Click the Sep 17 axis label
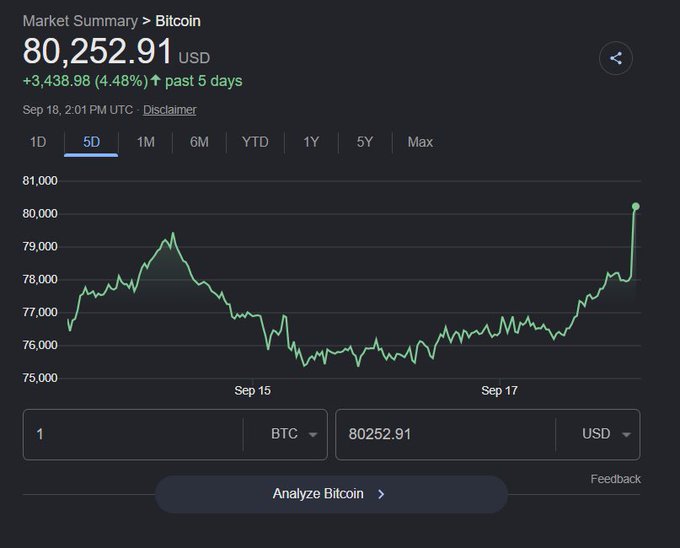Viewport: 680px width, 548px height. (499, 391)
